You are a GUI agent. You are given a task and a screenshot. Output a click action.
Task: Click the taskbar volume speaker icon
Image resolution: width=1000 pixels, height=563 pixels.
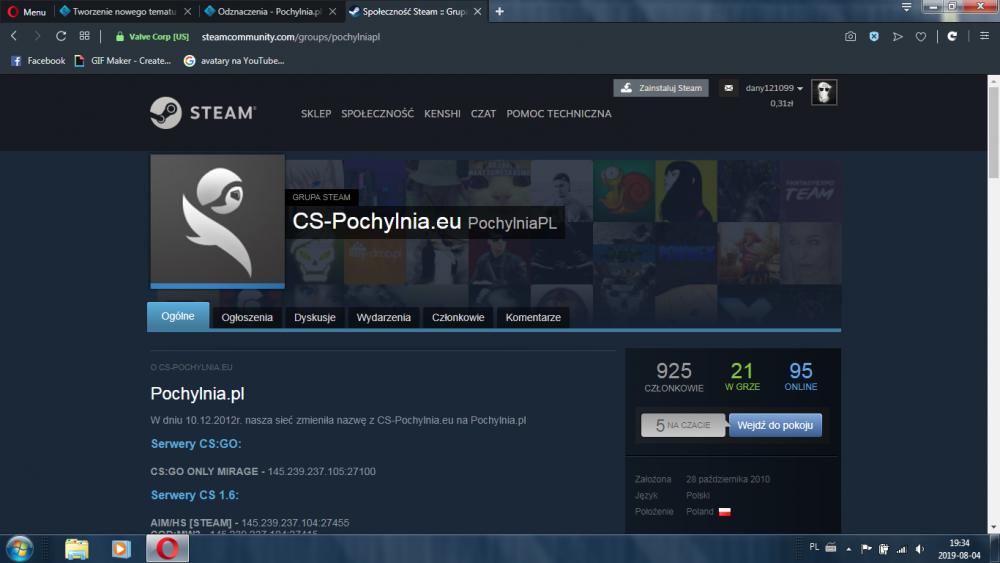coord(901,548)
